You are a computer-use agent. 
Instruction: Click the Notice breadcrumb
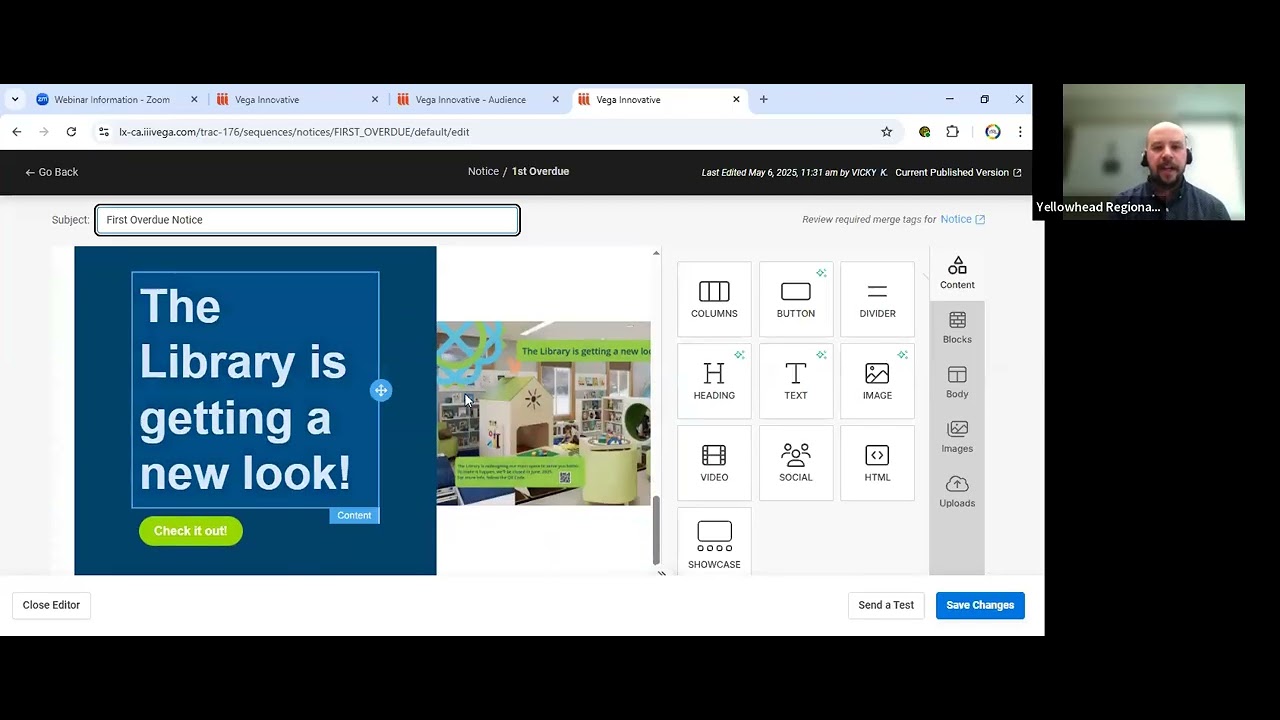[483, 171]
